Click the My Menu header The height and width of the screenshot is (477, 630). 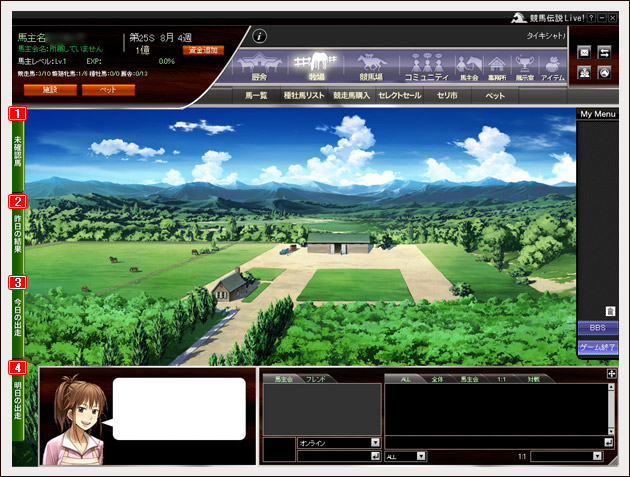tap(597, 114)
